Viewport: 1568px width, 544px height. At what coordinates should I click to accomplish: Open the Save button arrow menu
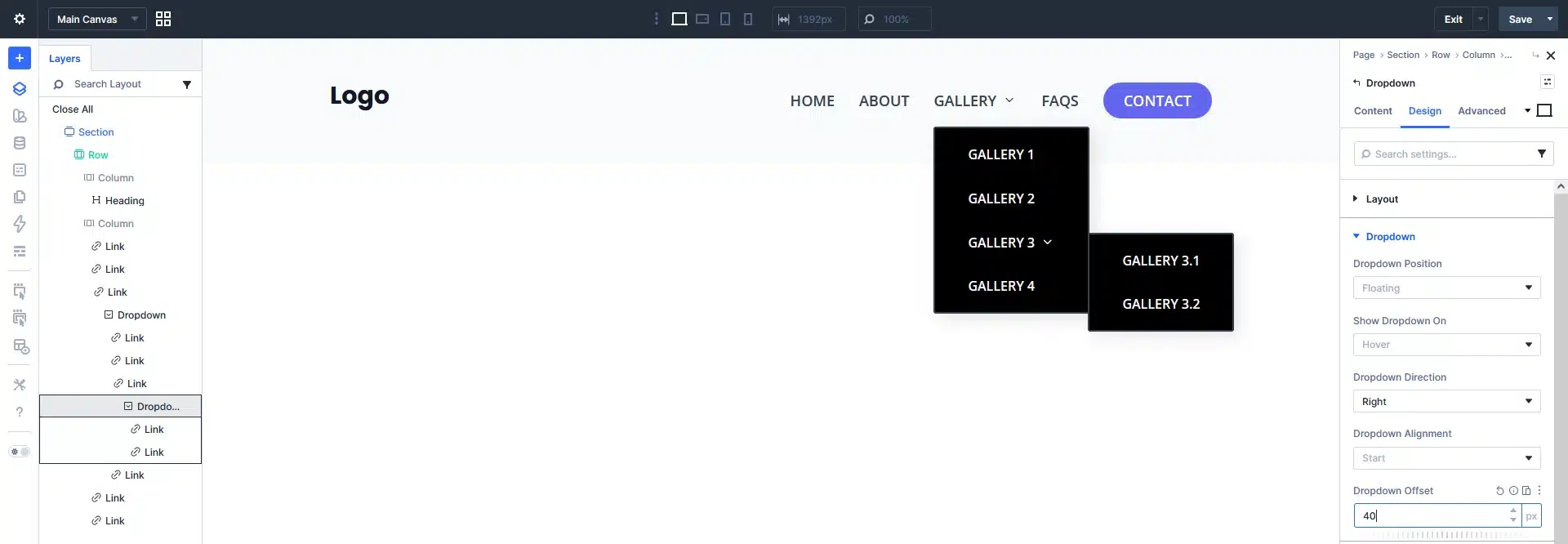point(1550,19)
